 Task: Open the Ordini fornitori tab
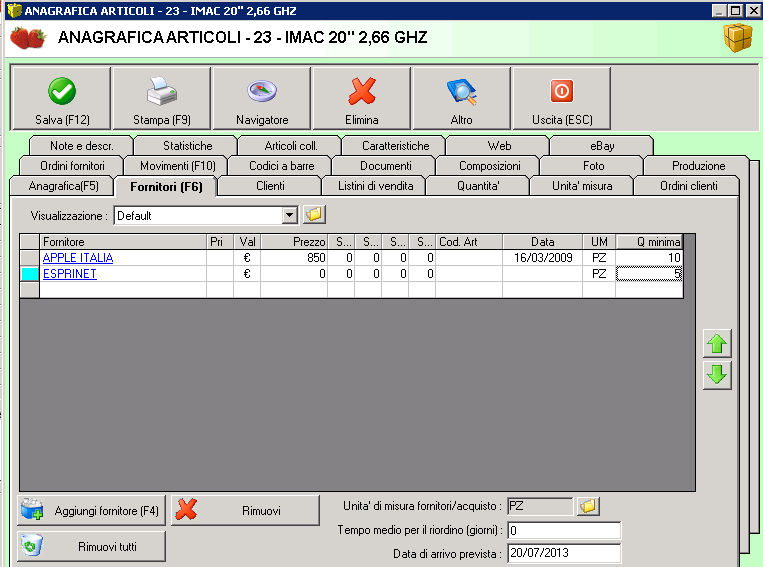(x=73, y=166)
